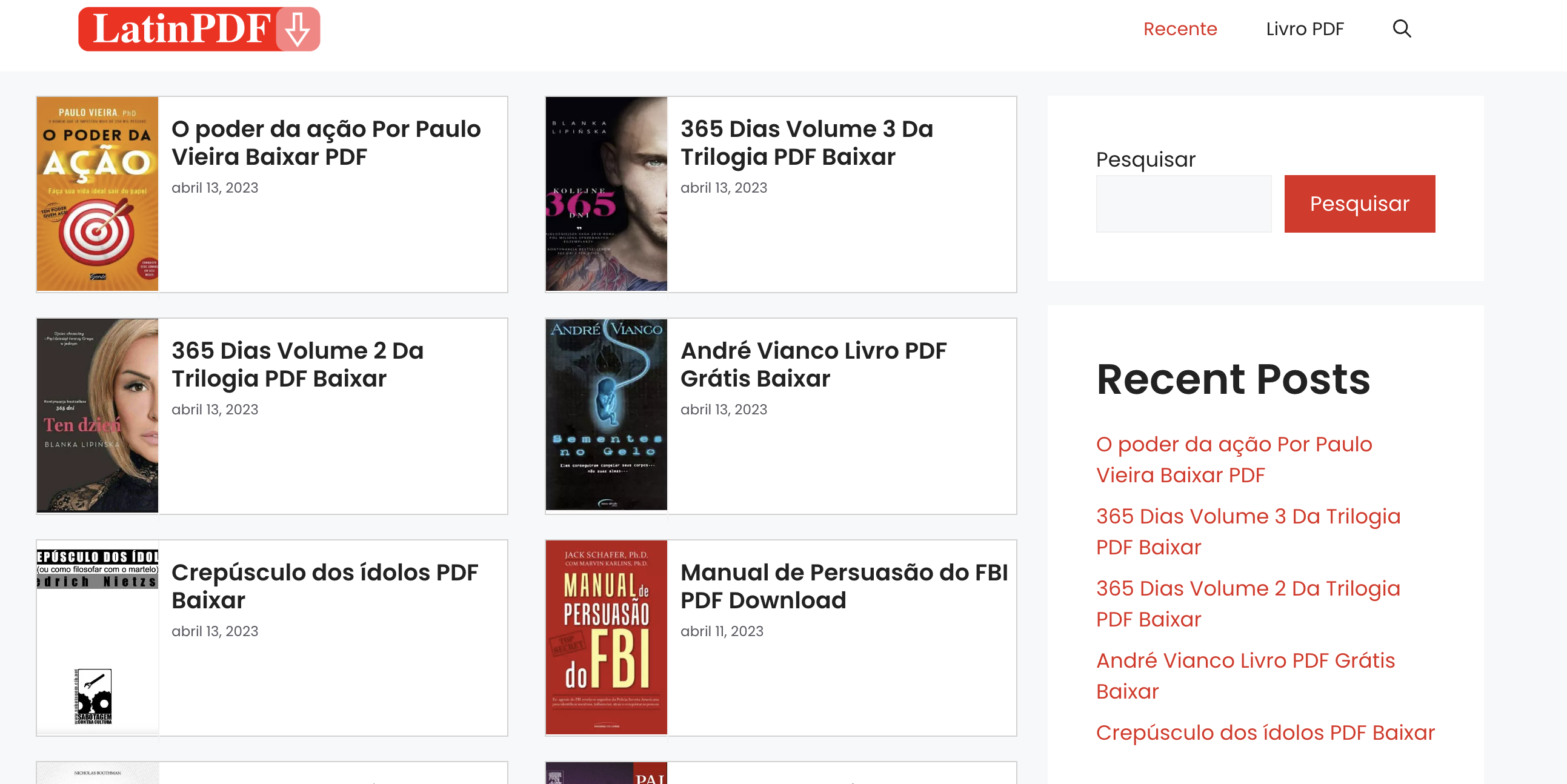1567x784 pixels.
Task: Open post title 365 Dias Volume 2 Da Trilogia
Action: 297,364
